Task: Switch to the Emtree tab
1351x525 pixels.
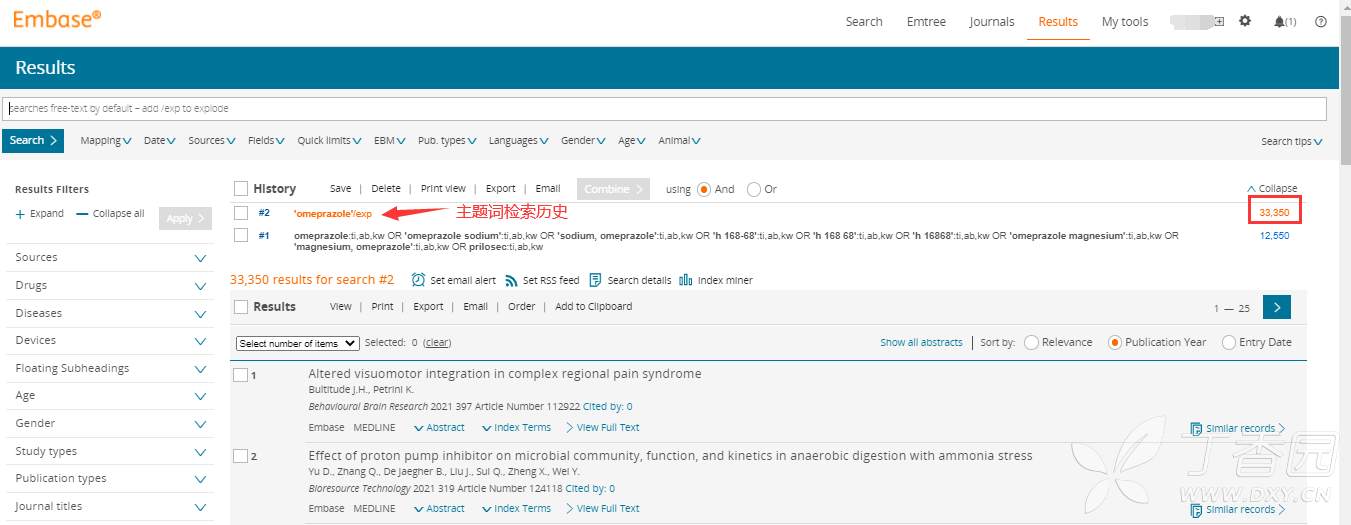Action: pyautogui.click(x=926, y=21)
